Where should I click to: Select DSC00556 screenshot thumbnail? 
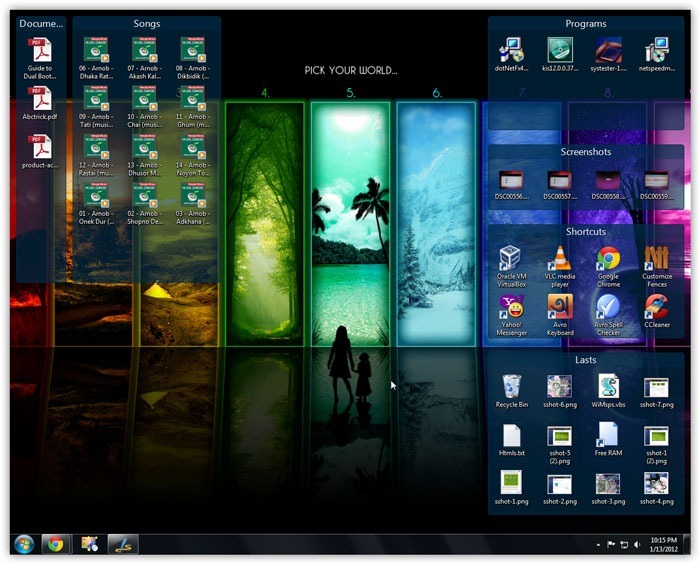512,185
